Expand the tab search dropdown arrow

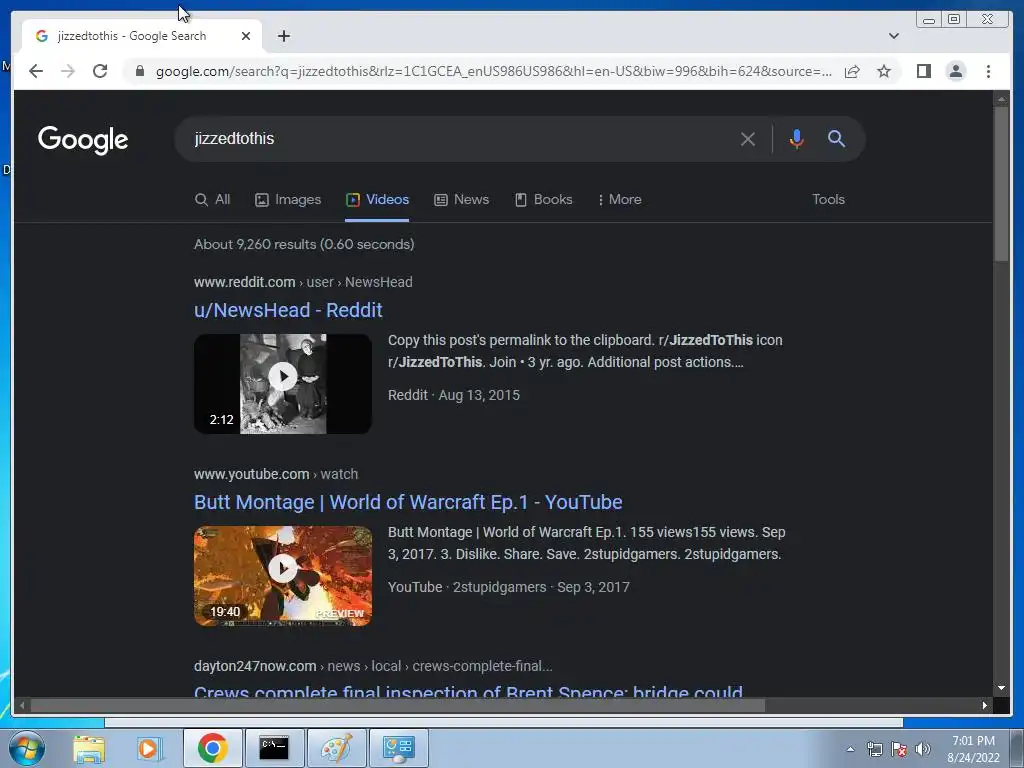(893, 36)
